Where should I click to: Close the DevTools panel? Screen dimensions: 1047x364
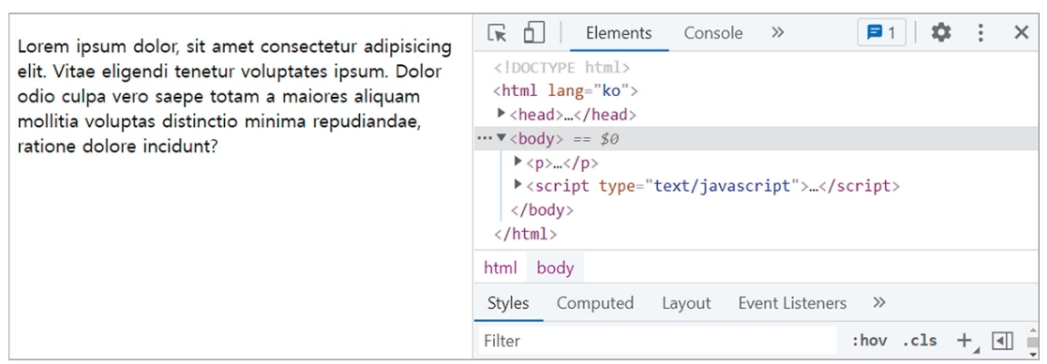1021,32
